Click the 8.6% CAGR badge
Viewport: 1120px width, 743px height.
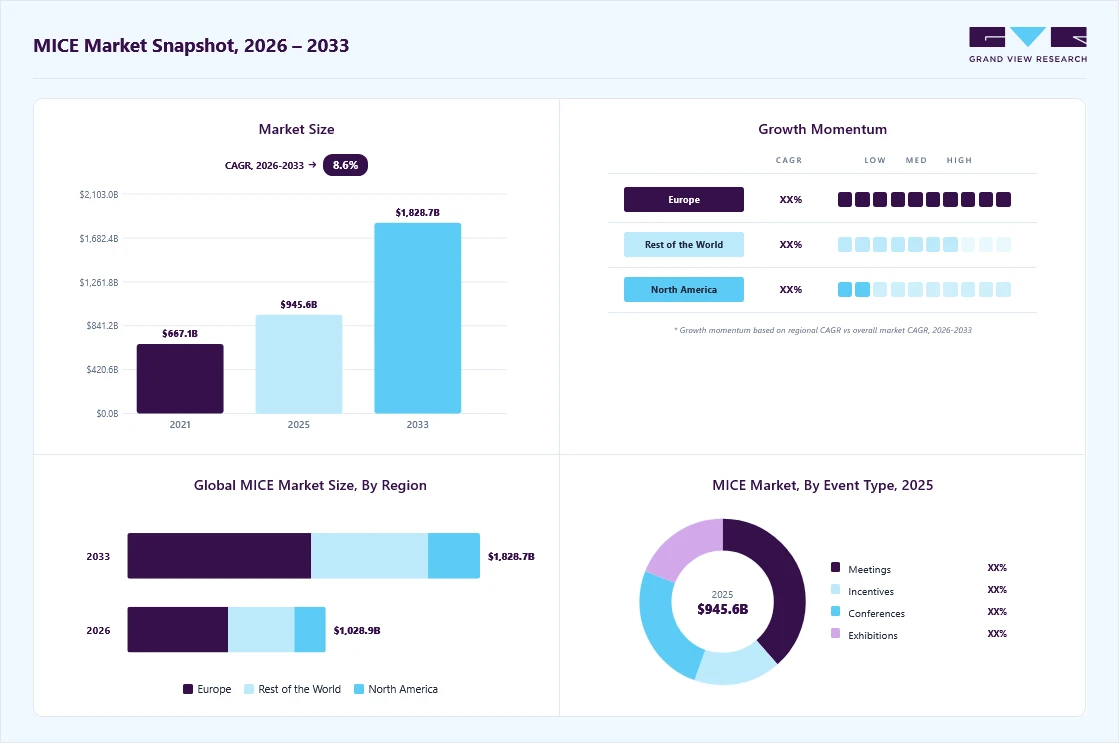(345, 165)
